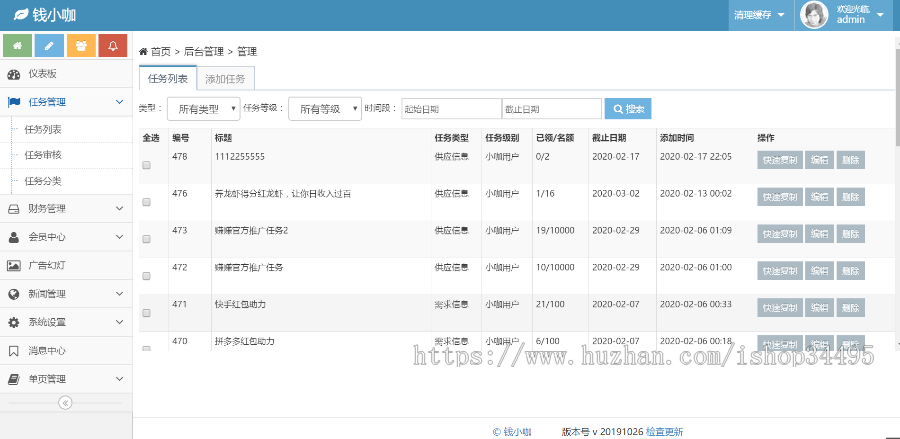Check the box for task 472
900x439 pixels.
coord(146,276)
